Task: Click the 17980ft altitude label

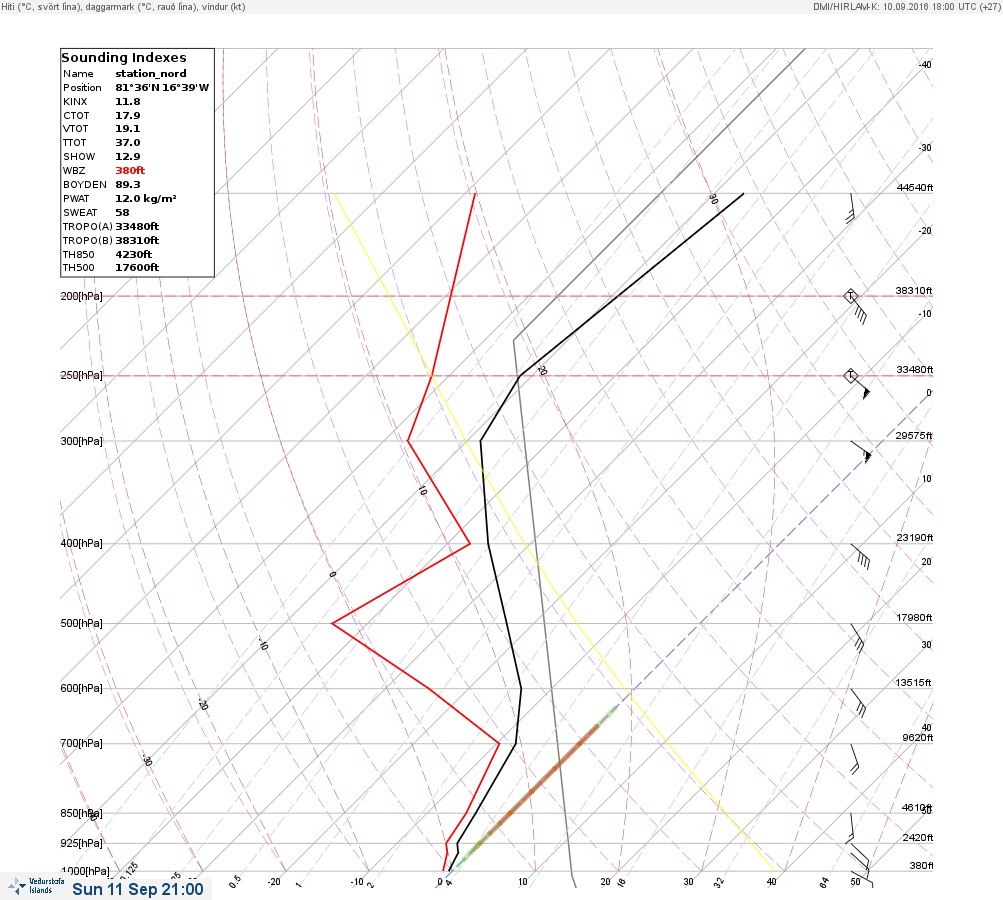Action: tap(914, 617)
